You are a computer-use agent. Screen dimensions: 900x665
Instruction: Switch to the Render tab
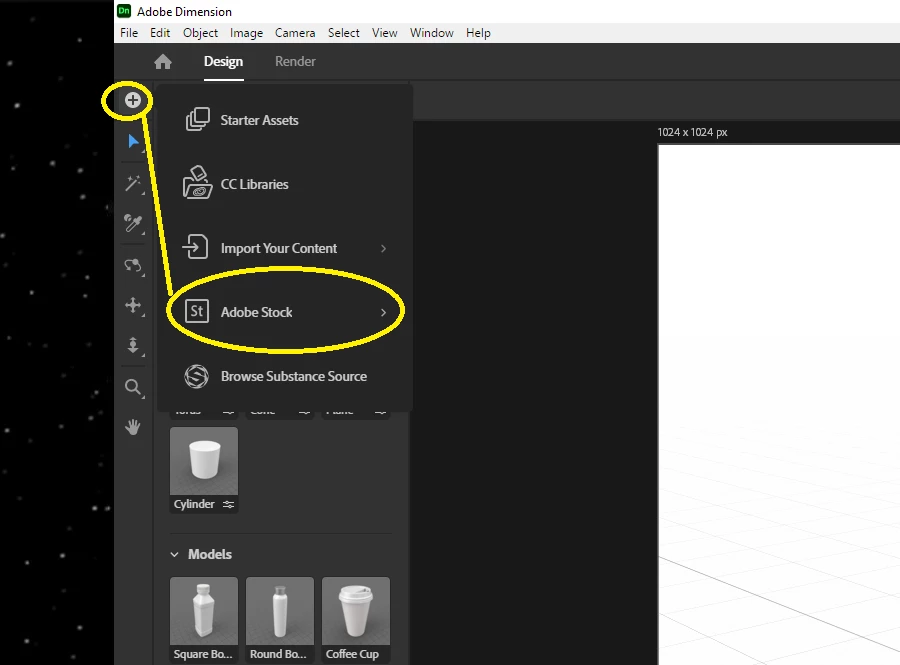click(295, 61)
